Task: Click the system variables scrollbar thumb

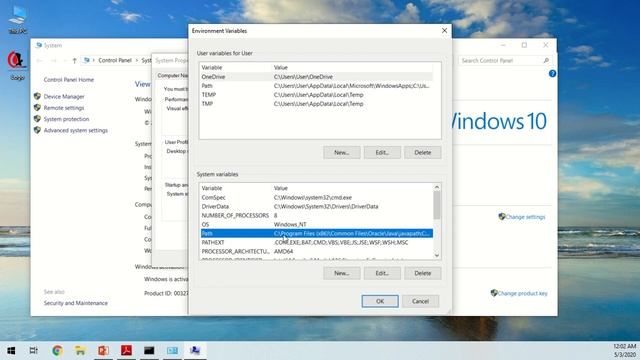Action: (437, 205)
